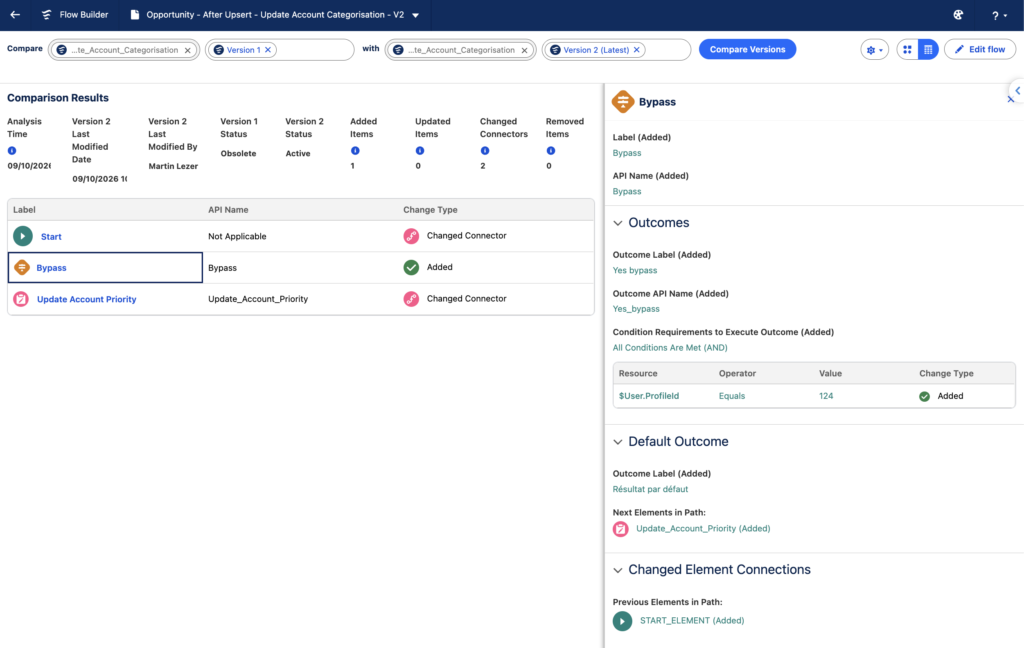The image size is (1024, 648).
Task: Click Update Account Priority Changed Connector icon
Action: point(411,299)
